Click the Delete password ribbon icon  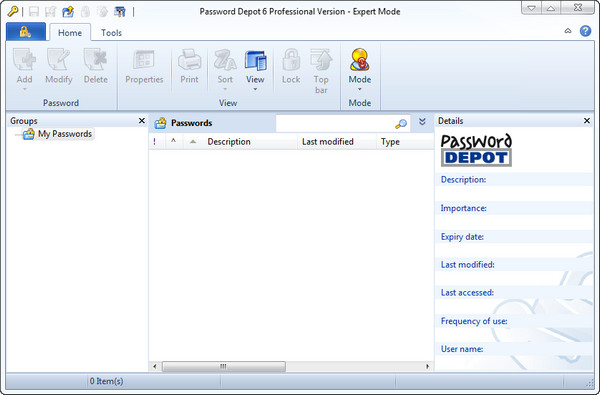96,60
